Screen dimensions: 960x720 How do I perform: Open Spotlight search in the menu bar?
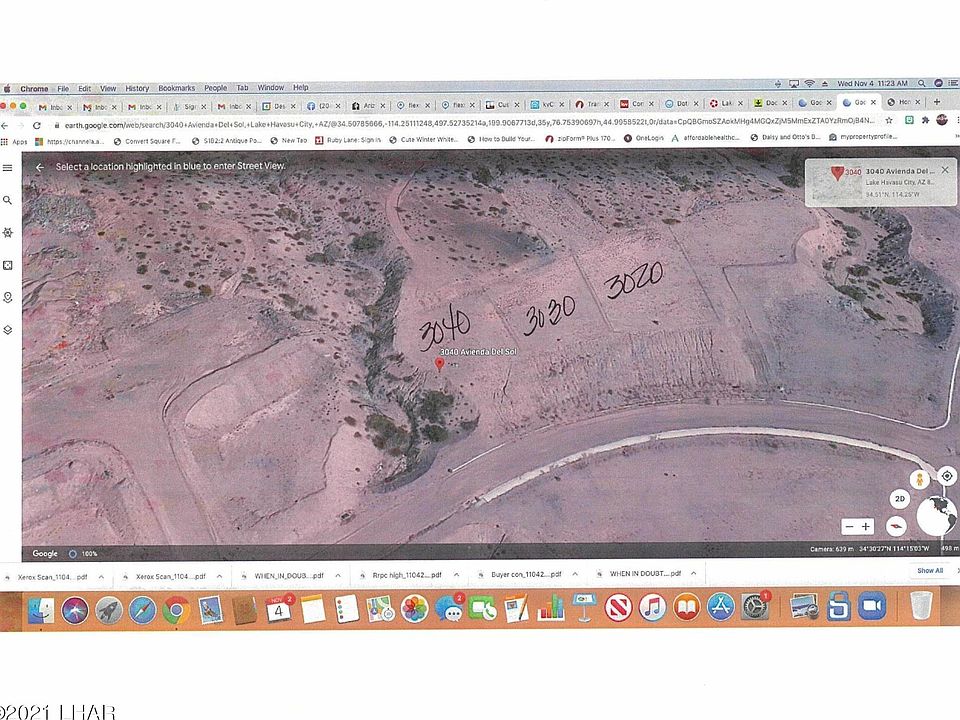click(x=921, y=83)
